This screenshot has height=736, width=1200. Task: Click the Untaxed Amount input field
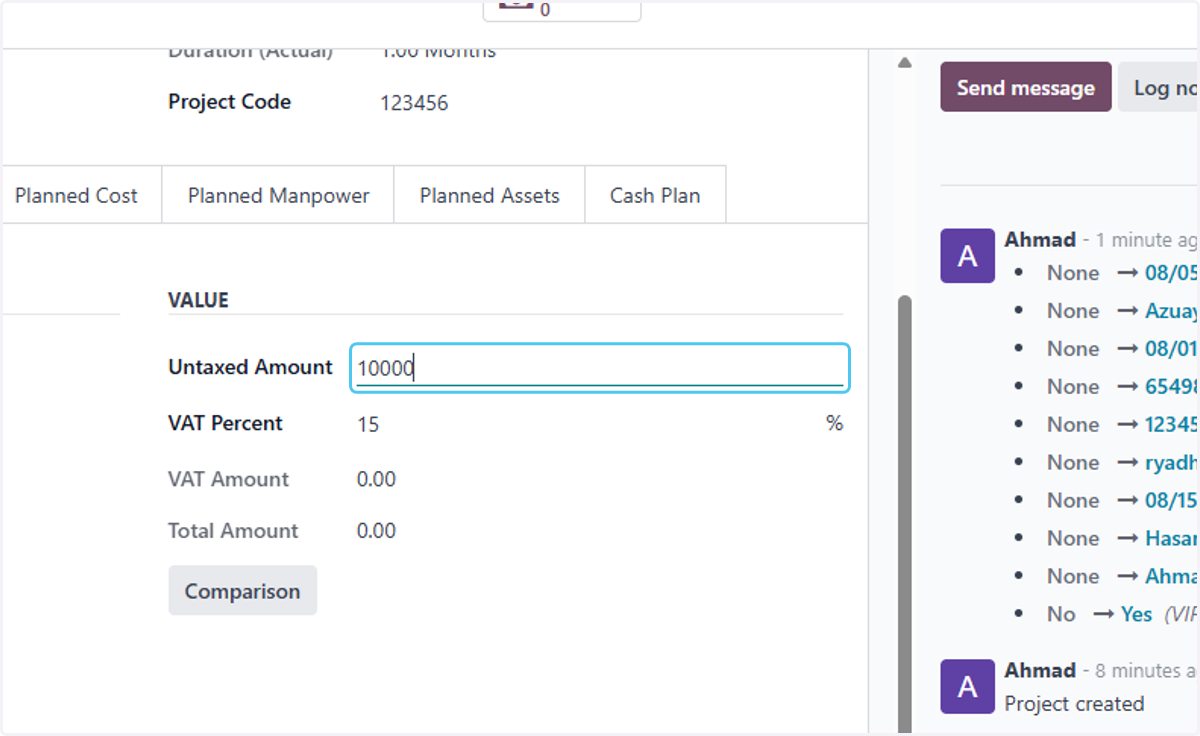(600, 368)
